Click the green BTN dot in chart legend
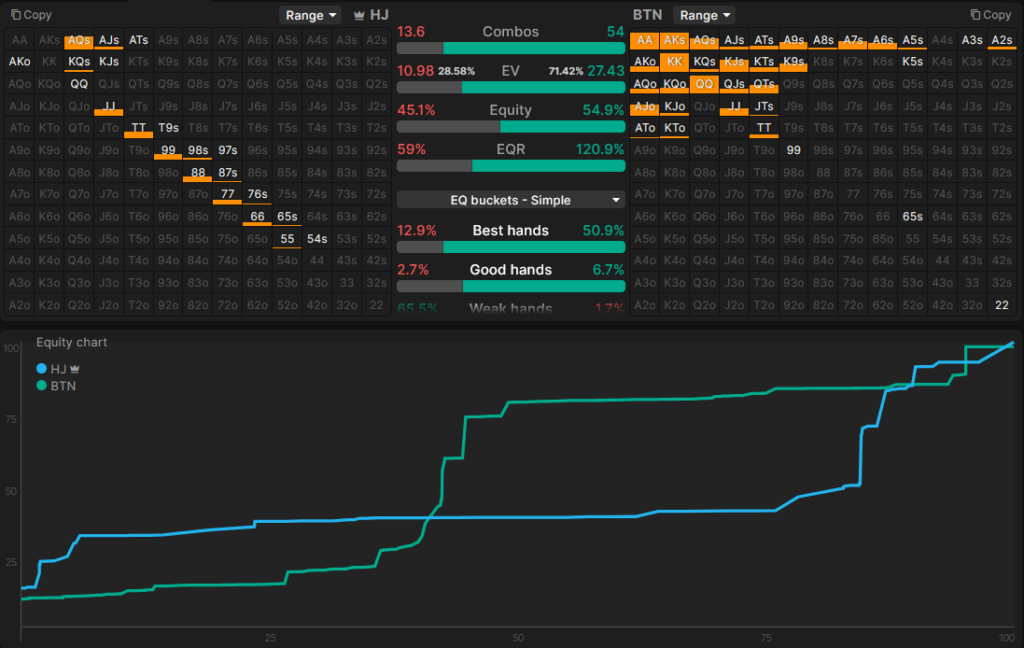Image resolution: width=1024 pixels, height=648 pixels. 42,385
